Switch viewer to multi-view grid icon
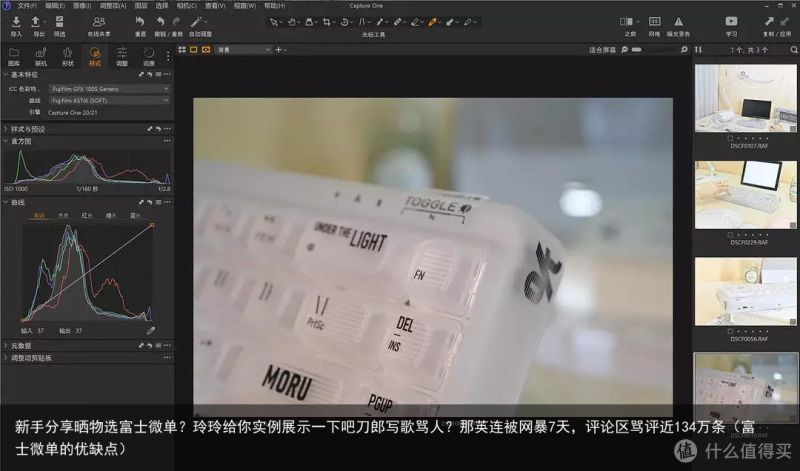 [x=182, y=49]
